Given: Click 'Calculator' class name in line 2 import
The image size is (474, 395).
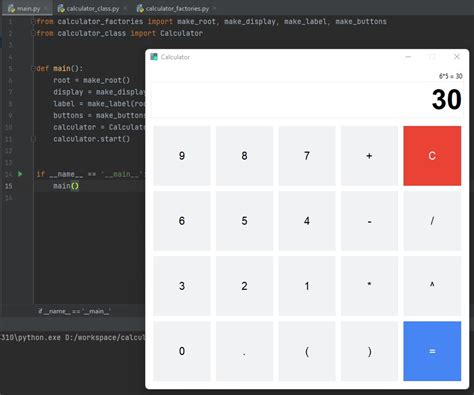Looking at the screenshot, I should point(181,33).
